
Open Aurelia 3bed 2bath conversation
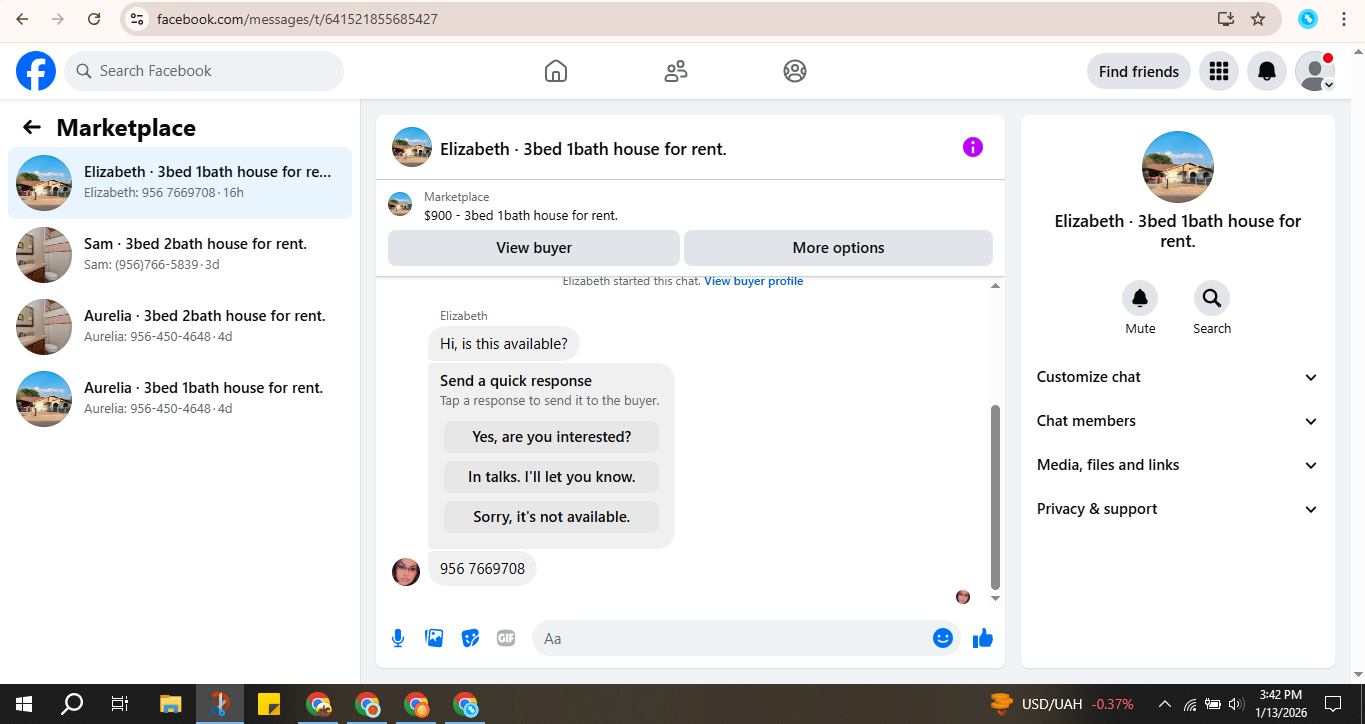click(180, 327)
